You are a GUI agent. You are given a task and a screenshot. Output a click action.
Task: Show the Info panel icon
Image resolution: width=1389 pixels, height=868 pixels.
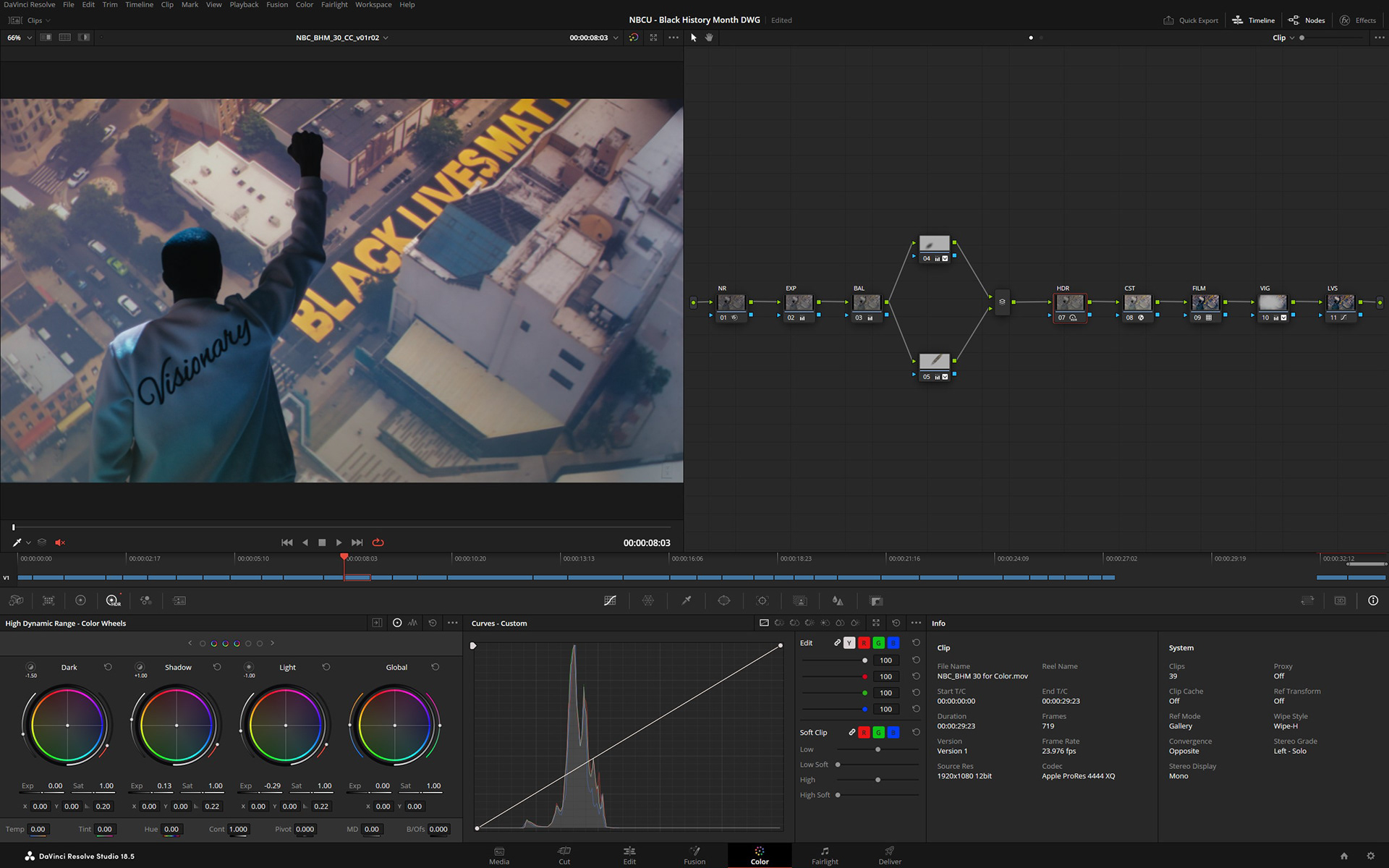pyautogui.click(x=1373, y=600)
